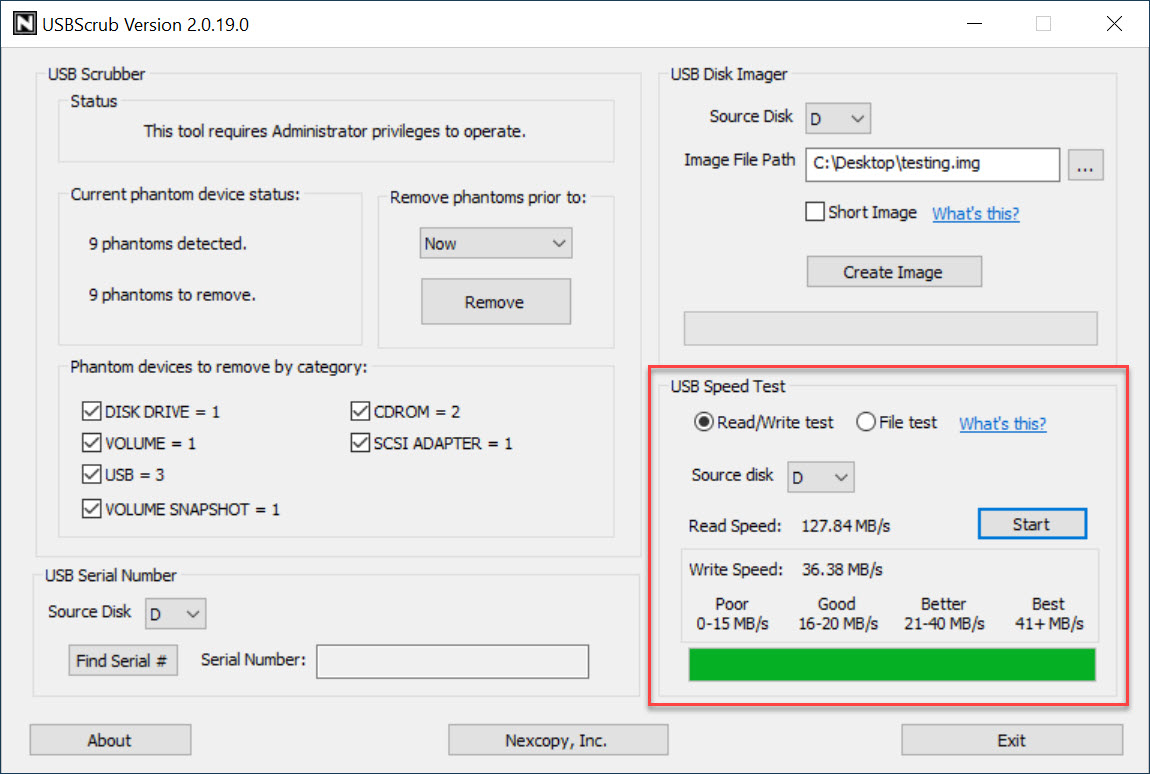Click the browse (...) button for image path

click(x=1086, y=166)
